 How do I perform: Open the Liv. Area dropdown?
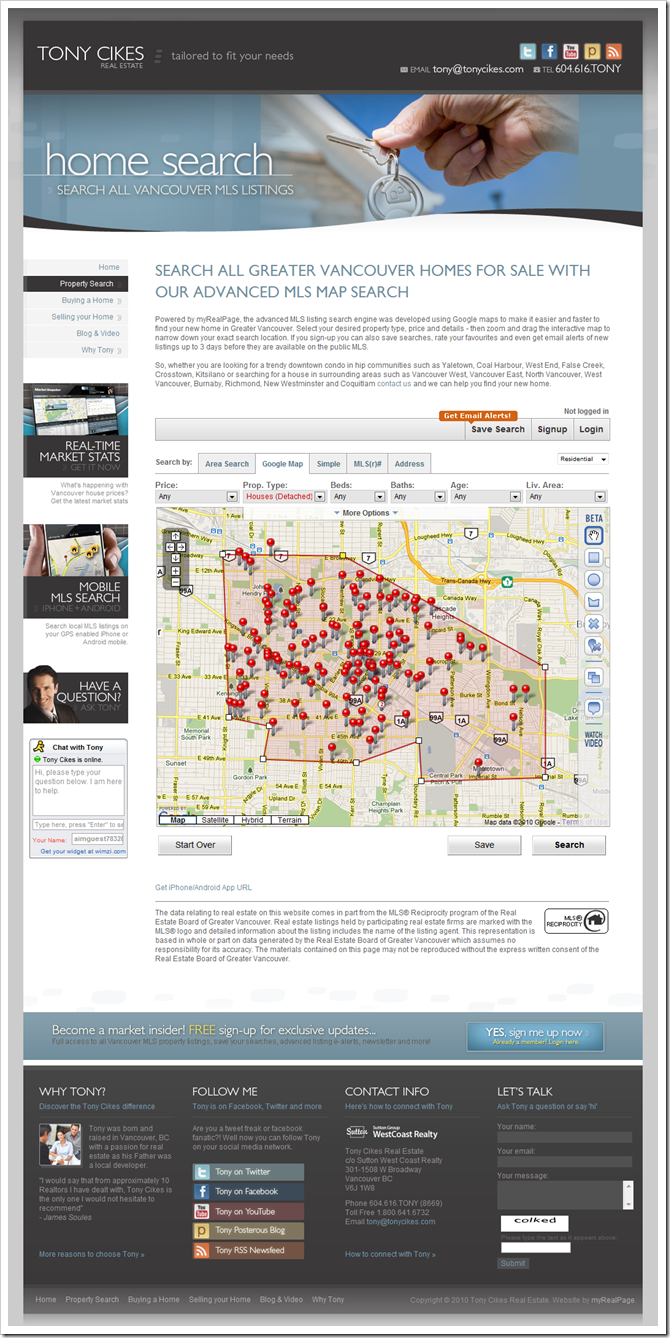[x=567, y=497]
